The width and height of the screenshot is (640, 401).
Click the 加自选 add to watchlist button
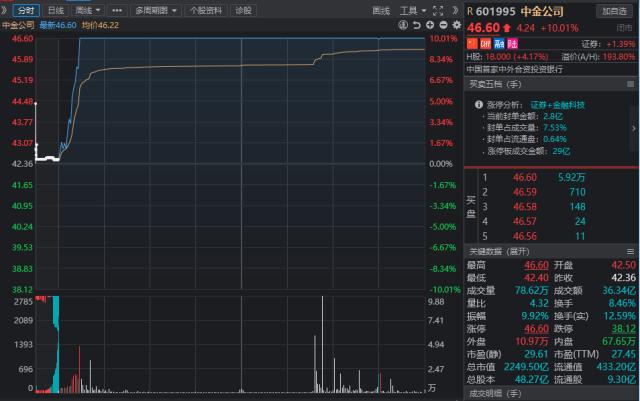(x=615, y=11)
